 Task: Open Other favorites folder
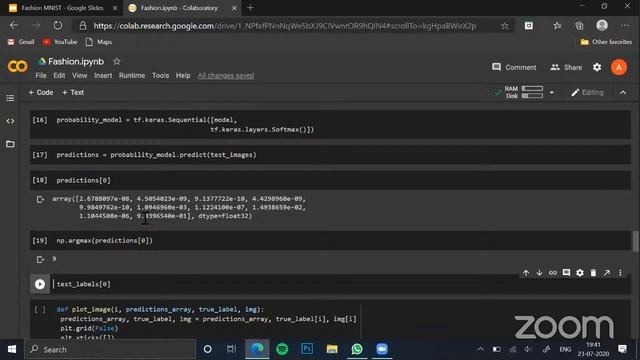[x=606, y=42]
